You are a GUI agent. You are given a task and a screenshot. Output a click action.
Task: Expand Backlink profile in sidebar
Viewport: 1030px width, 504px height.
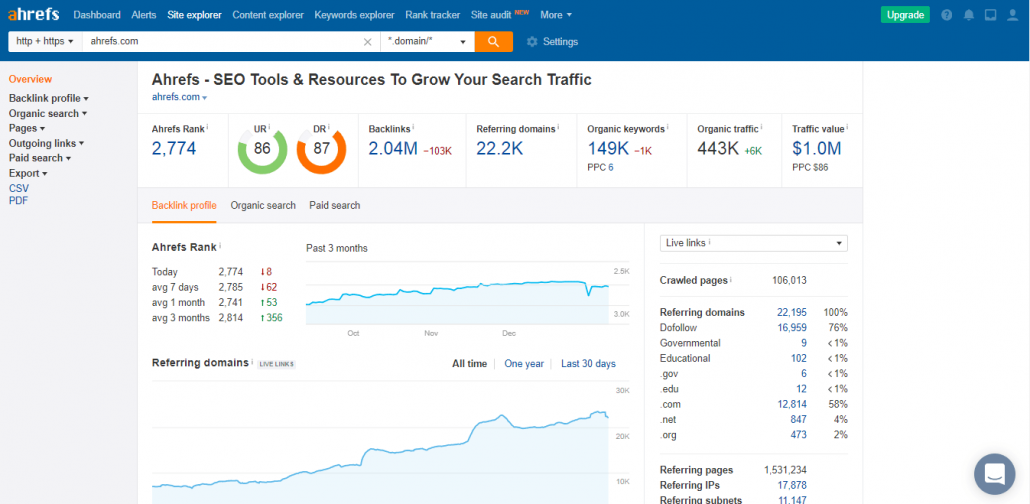coord(49,99)
